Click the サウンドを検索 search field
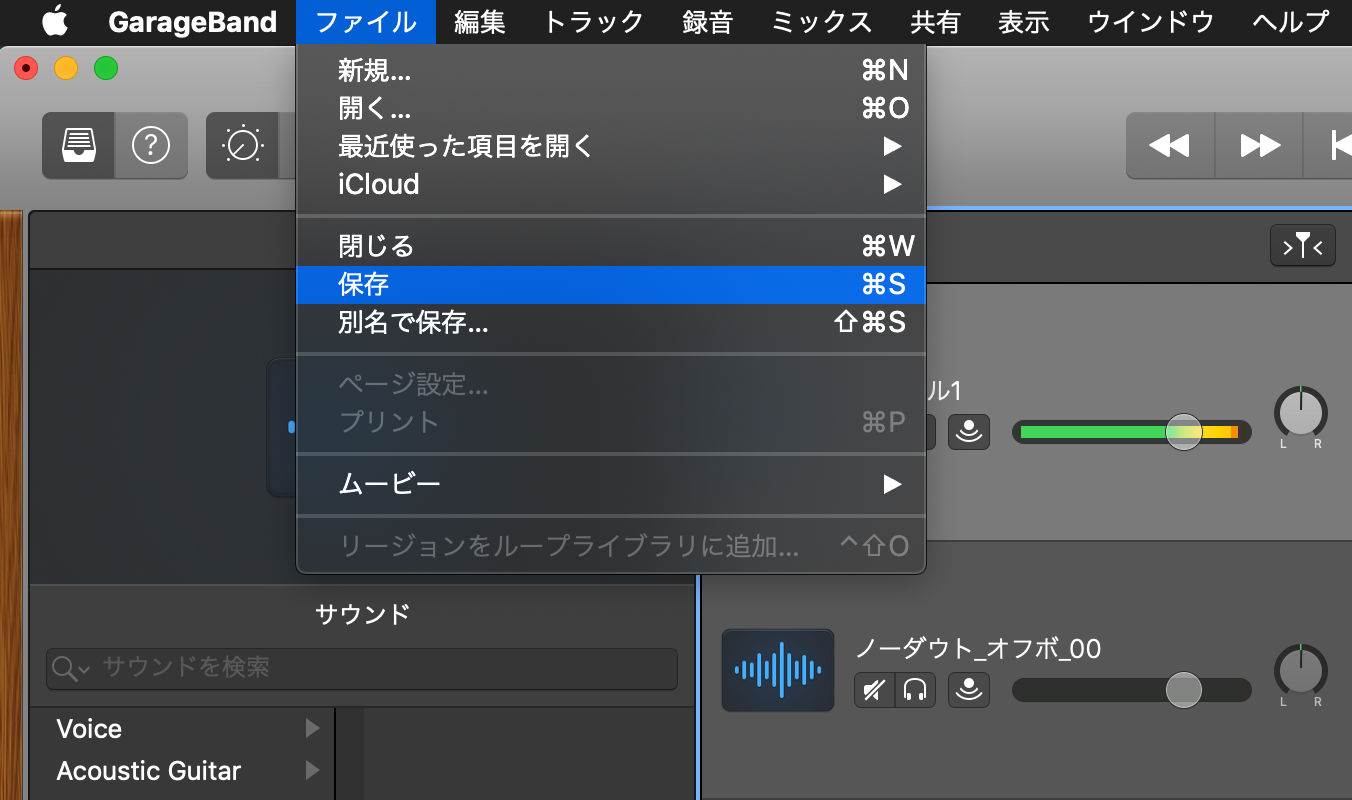 [x=362, y=668]
